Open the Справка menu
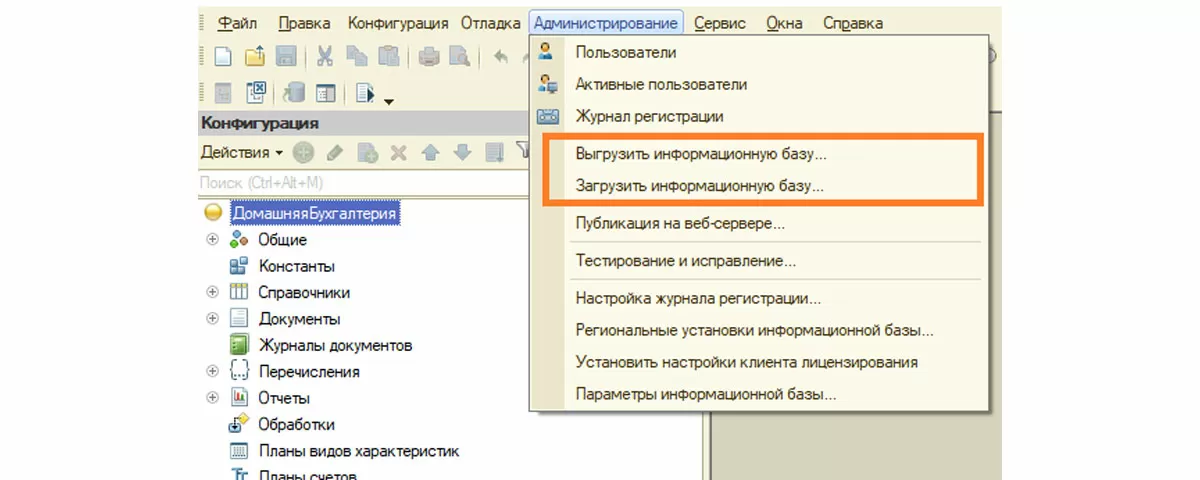 [x=853, y=23]
